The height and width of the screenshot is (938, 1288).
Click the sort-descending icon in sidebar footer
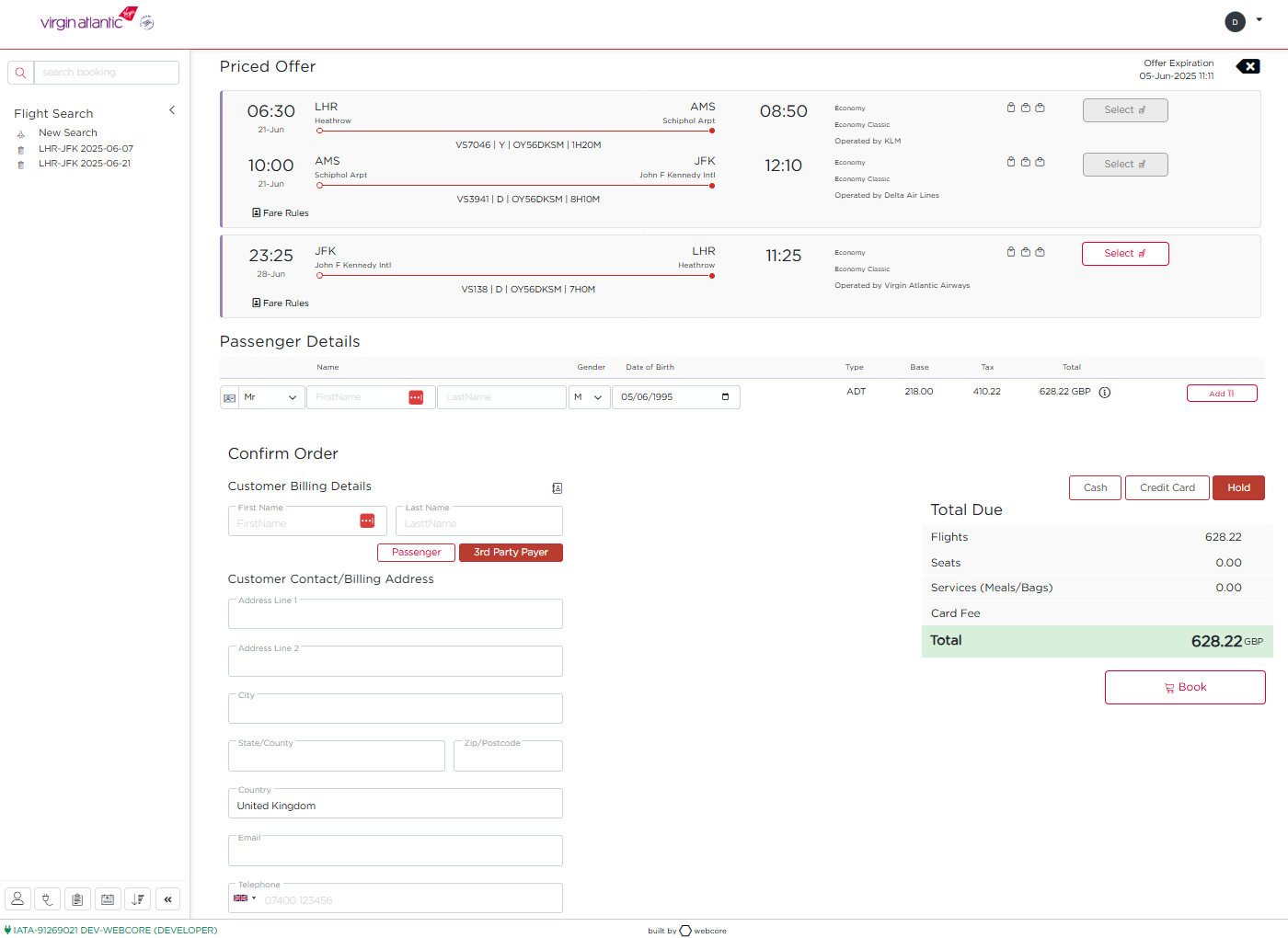[x=138, y=899]
